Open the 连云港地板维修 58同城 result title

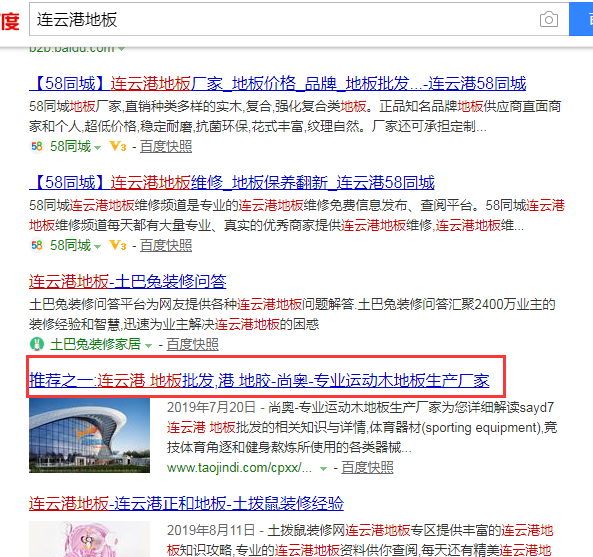(232, 182)
